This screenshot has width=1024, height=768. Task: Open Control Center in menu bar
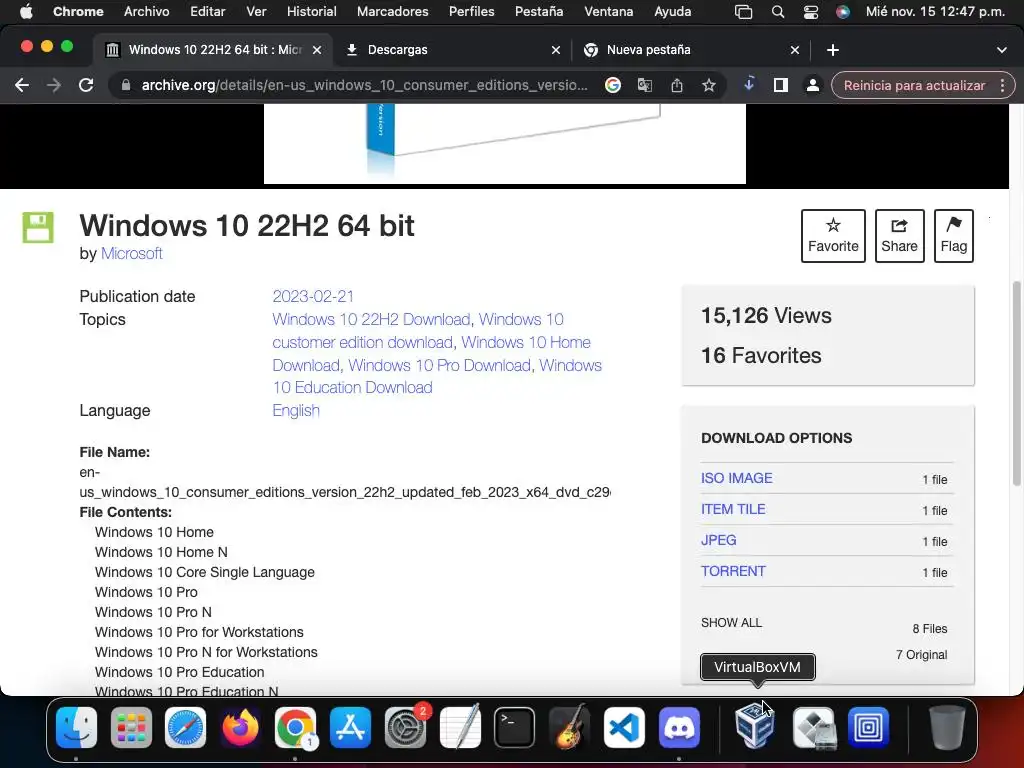click(810, 12)
